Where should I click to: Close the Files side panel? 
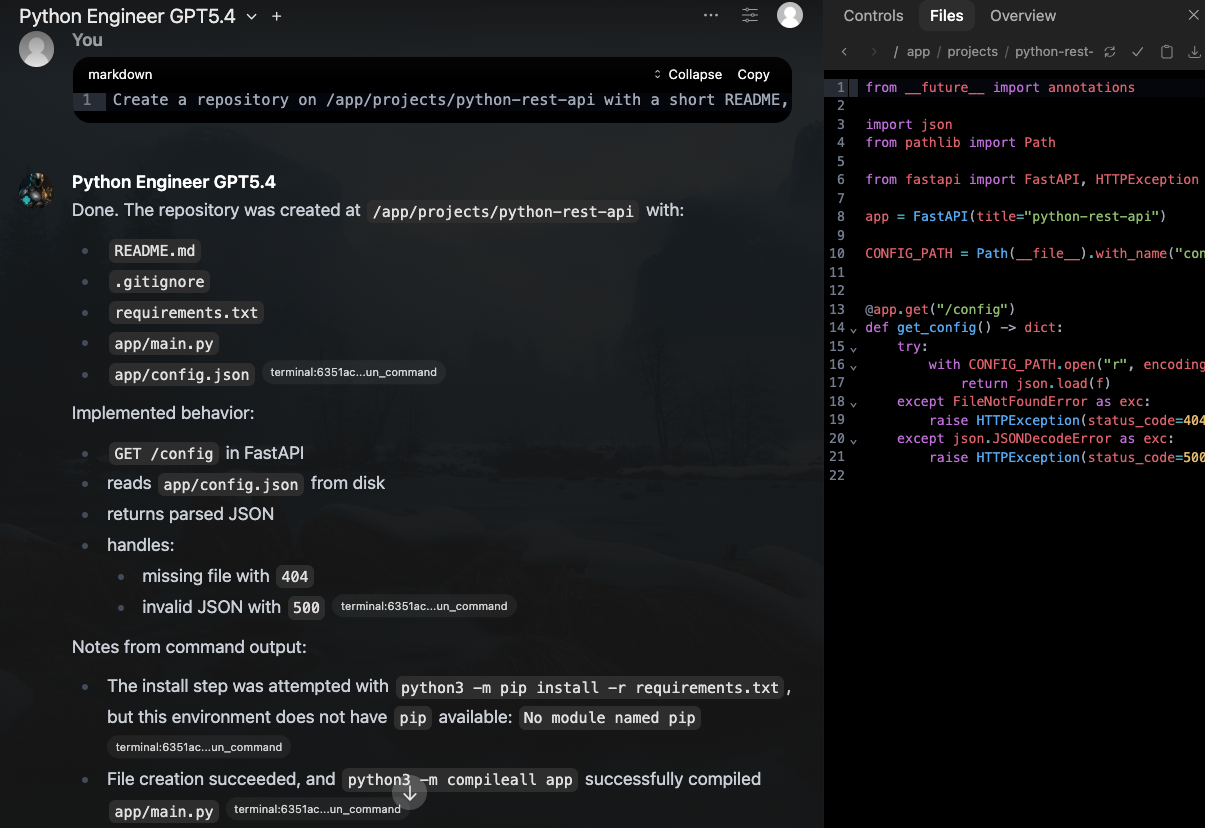click(1193, 16)
